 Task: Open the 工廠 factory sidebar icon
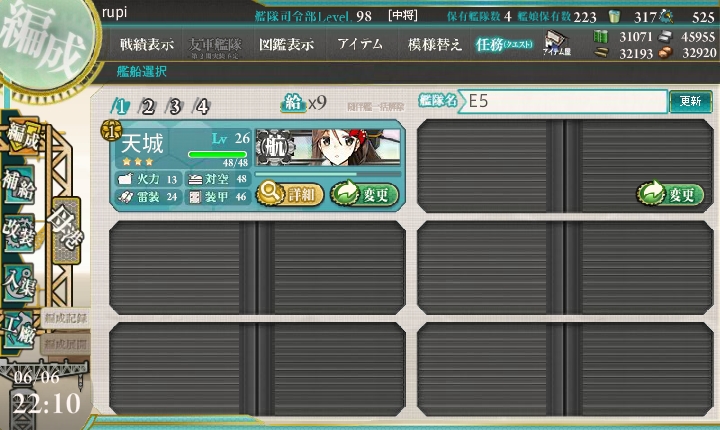click(18, 329)
